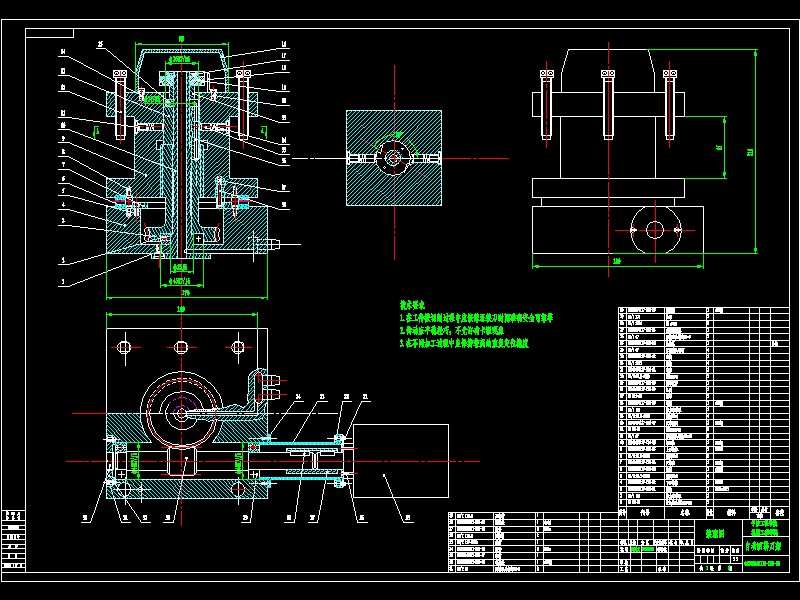Screen dimensions: 800x600
Task: Select the motor rectangle outline in the bottom view
Action: [x=401, y=461]
